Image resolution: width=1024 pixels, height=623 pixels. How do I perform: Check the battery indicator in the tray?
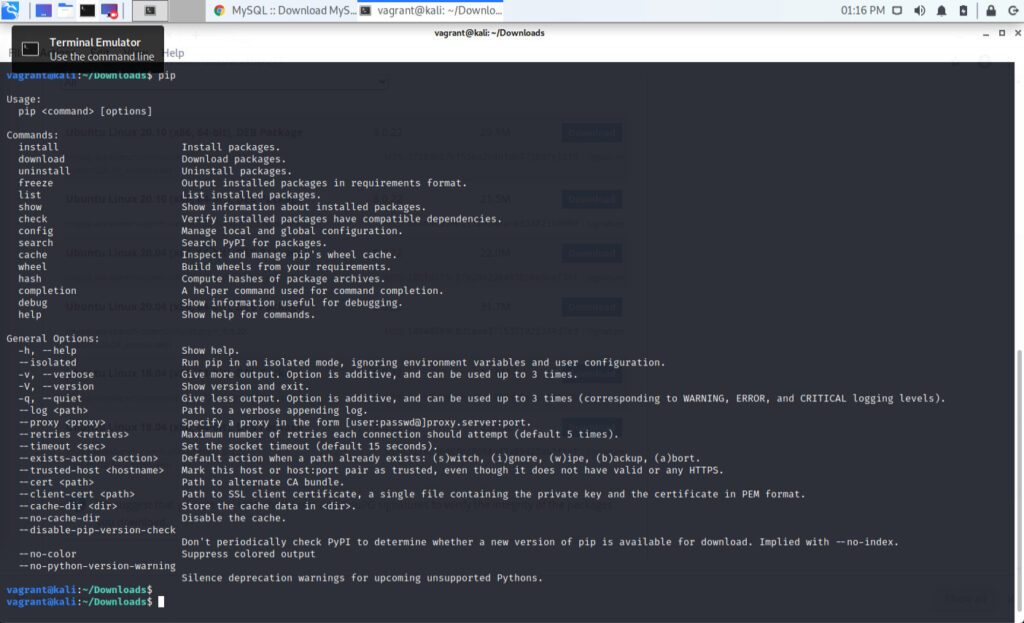click(x=963, y=10)
